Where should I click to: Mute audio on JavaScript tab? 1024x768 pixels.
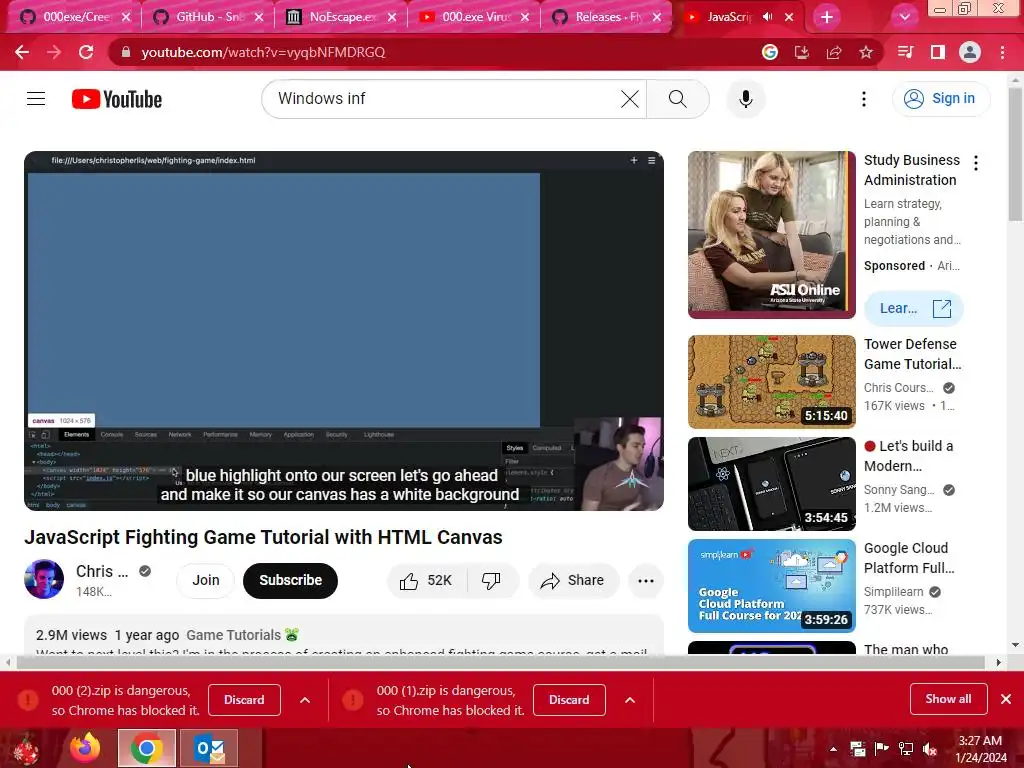pyautogui.click(x=767, y=17)
